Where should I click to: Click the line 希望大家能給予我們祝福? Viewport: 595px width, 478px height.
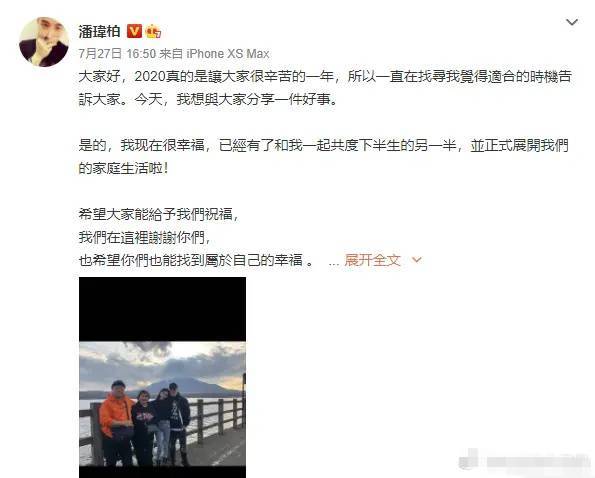click(159, 215)
